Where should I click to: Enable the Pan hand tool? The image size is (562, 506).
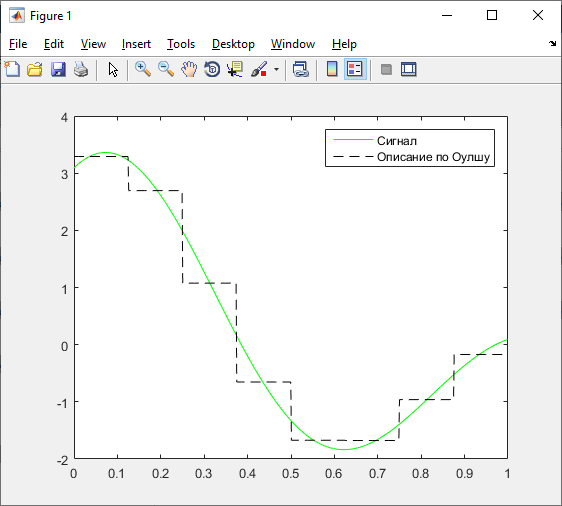[189, 69]
